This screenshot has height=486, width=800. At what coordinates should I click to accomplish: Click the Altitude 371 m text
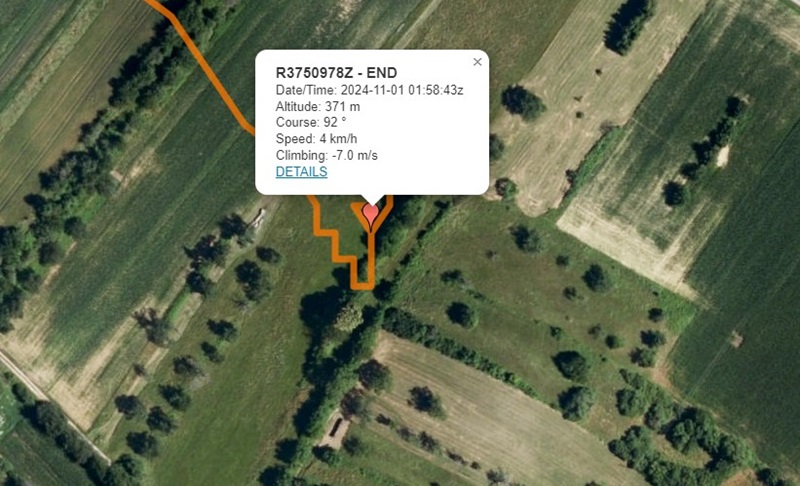click(x=317, y=107)
